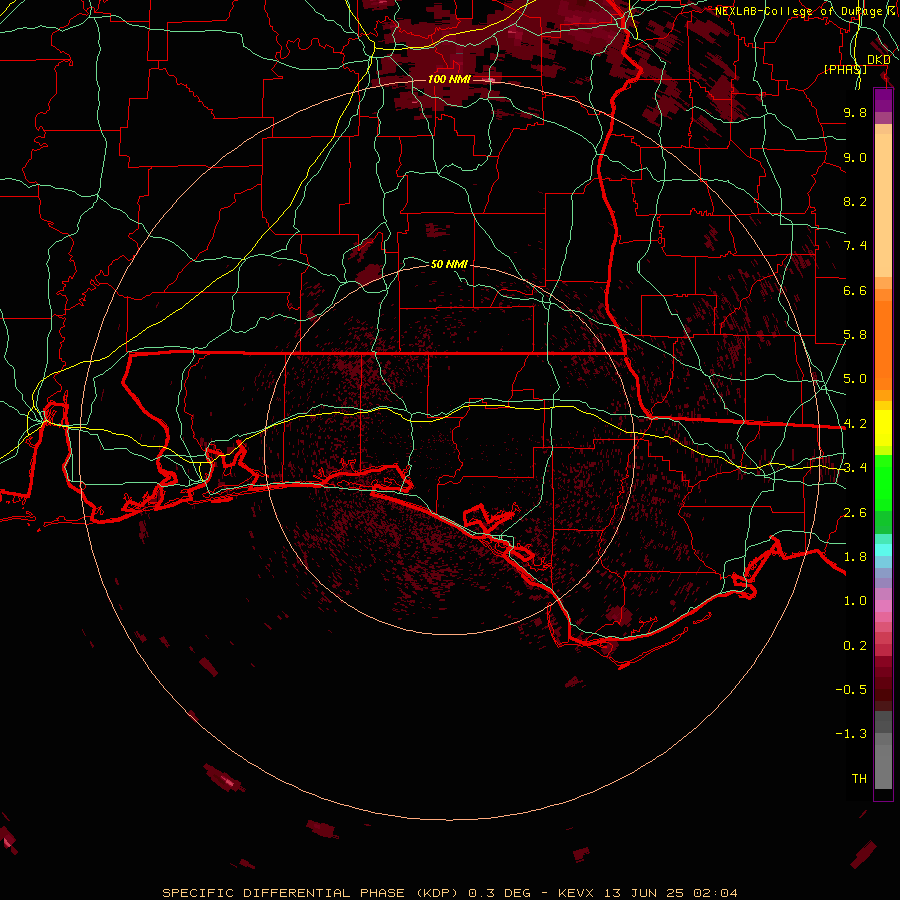Click the 9.8 value on color scale
This screenshot has height=900, width=900.
(855, 112)
